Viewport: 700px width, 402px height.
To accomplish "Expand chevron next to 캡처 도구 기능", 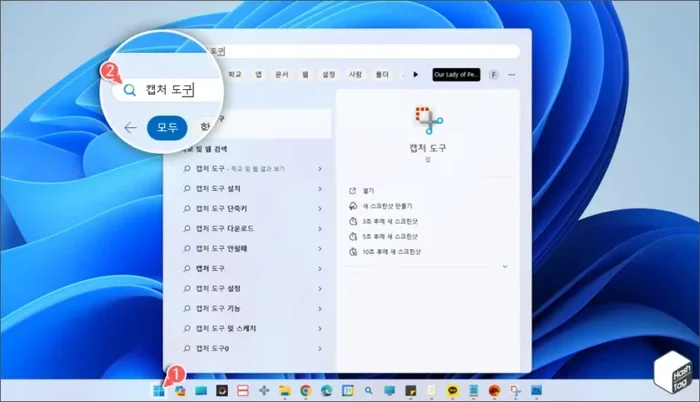I will [x=320, y=309].
